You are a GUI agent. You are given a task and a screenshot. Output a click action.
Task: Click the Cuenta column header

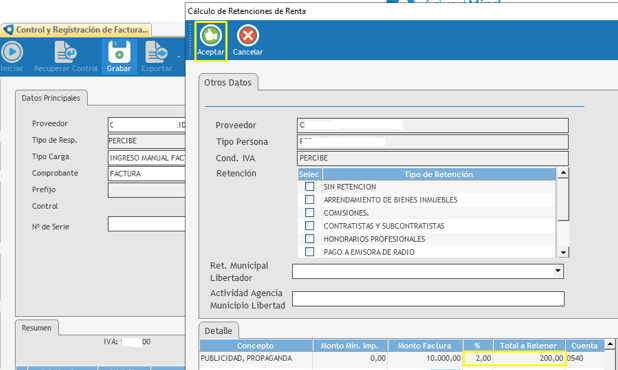coord(584,346)
